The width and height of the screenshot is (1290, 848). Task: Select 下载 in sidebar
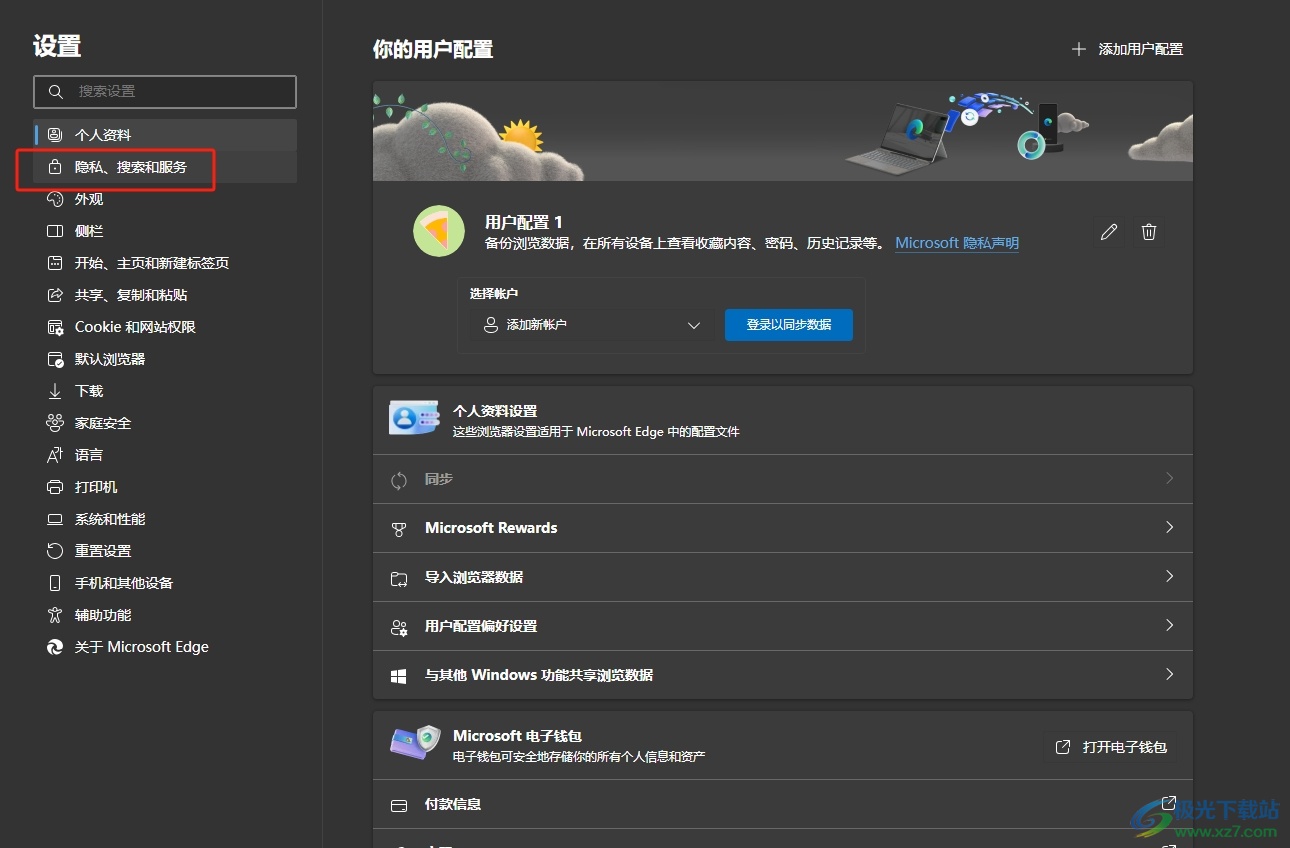[x=165, y=391]
